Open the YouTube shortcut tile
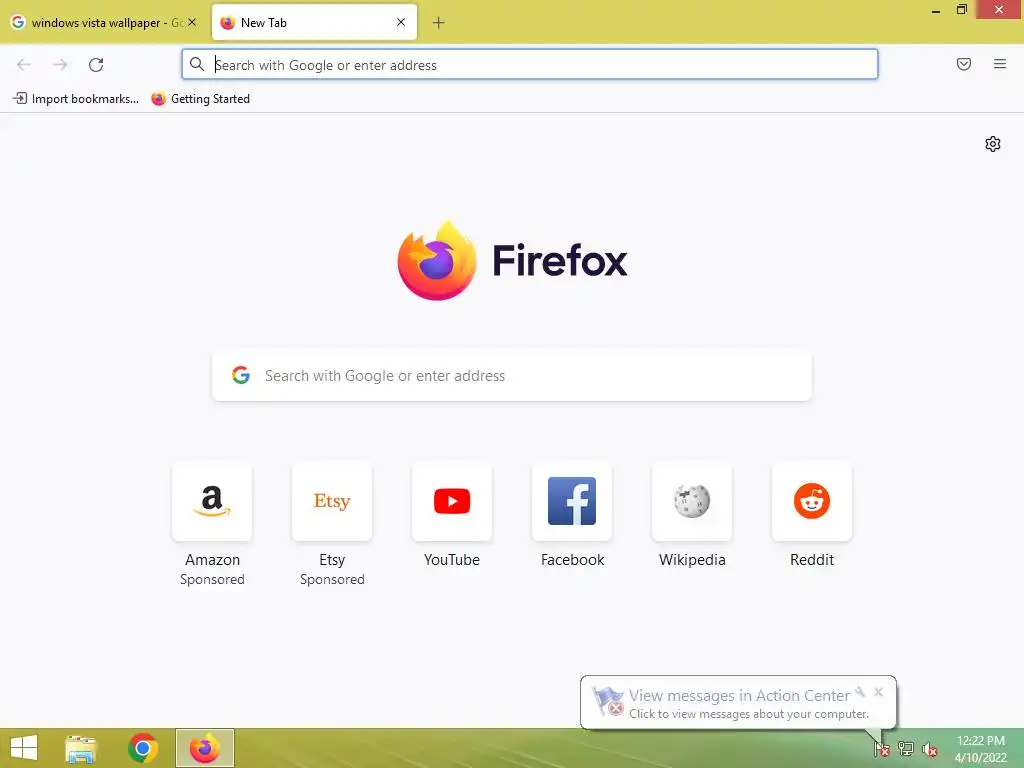1024x768 pixels. point(452,502)
